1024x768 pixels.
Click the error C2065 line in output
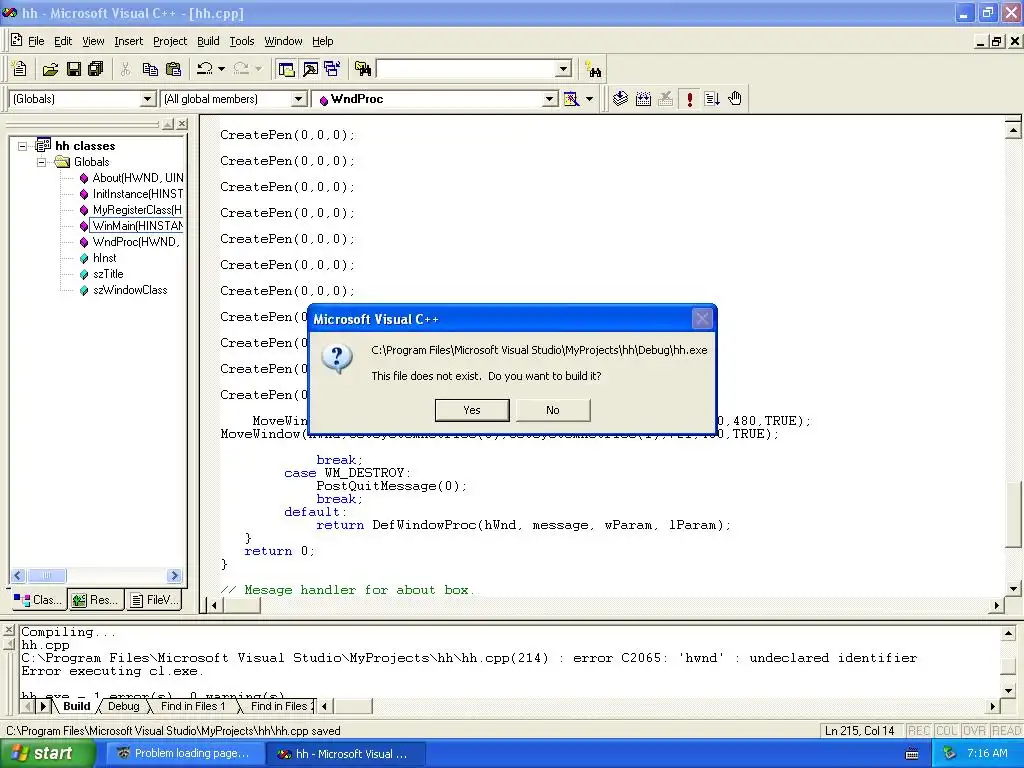(469, 658)
